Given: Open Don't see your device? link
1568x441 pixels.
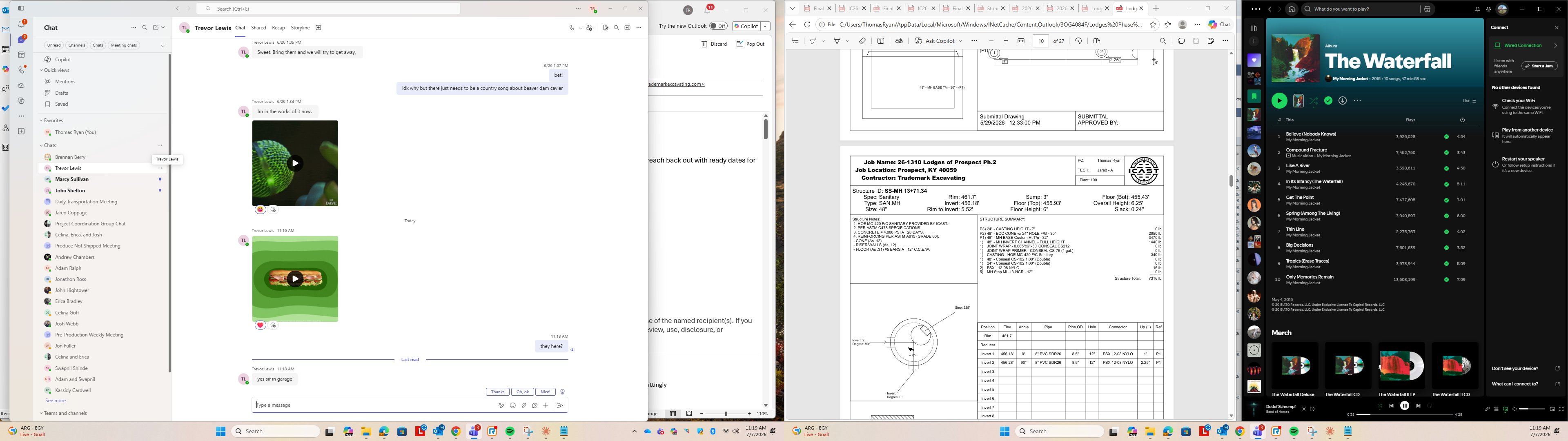Looking at the screenshot, I should [x=1526, y=368].
